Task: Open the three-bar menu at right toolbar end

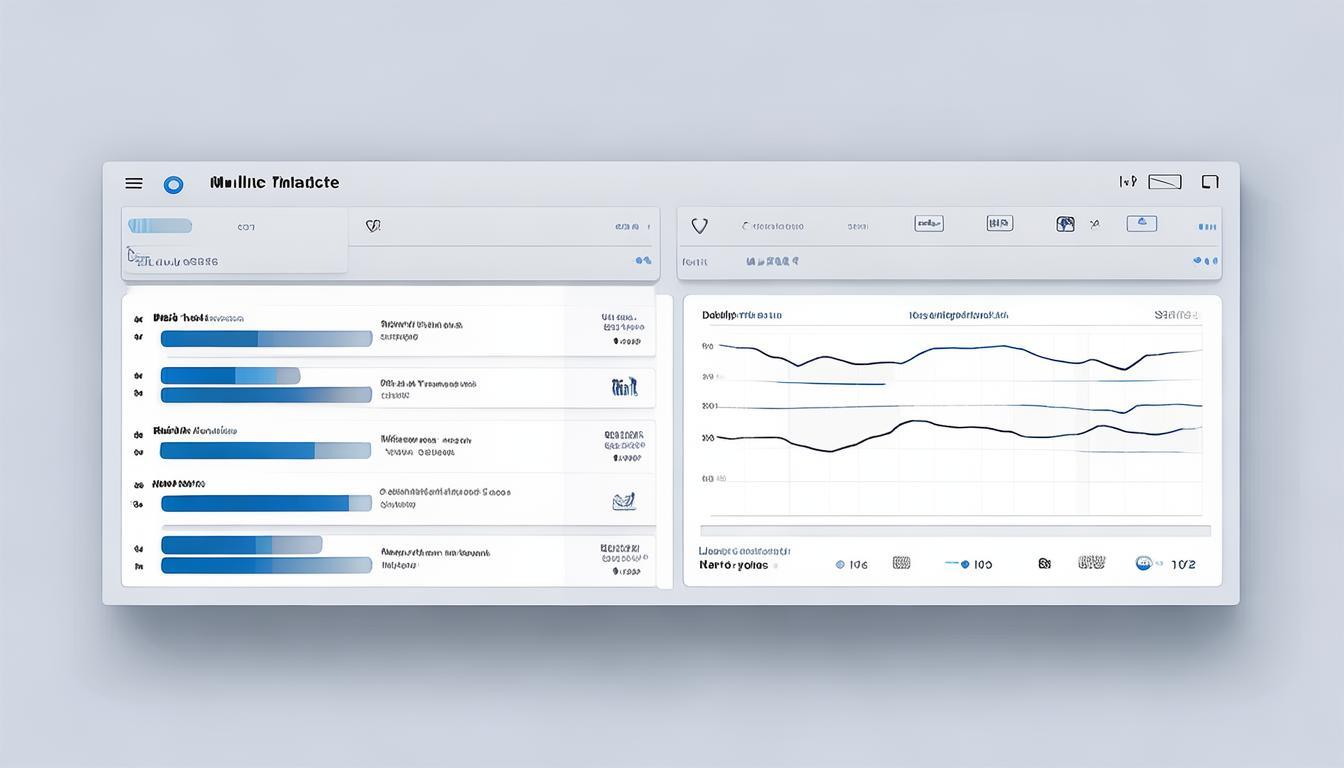Action: click(1207, 227)
